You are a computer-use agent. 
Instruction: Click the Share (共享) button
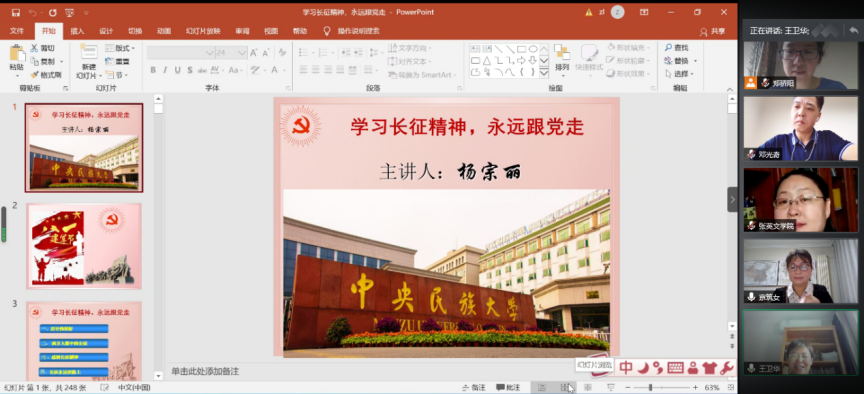712,31
